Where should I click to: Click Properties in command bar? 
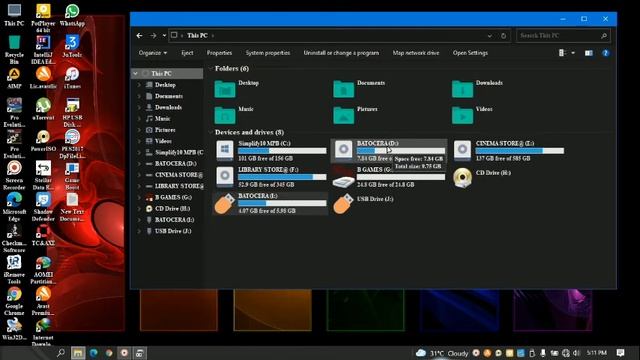click(x=219, y=53)
